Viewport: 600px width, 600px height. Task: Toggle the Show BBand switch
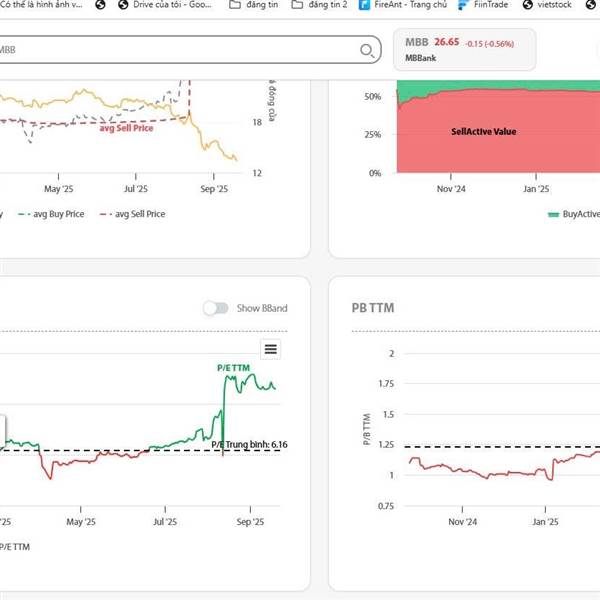coord(215,308)
